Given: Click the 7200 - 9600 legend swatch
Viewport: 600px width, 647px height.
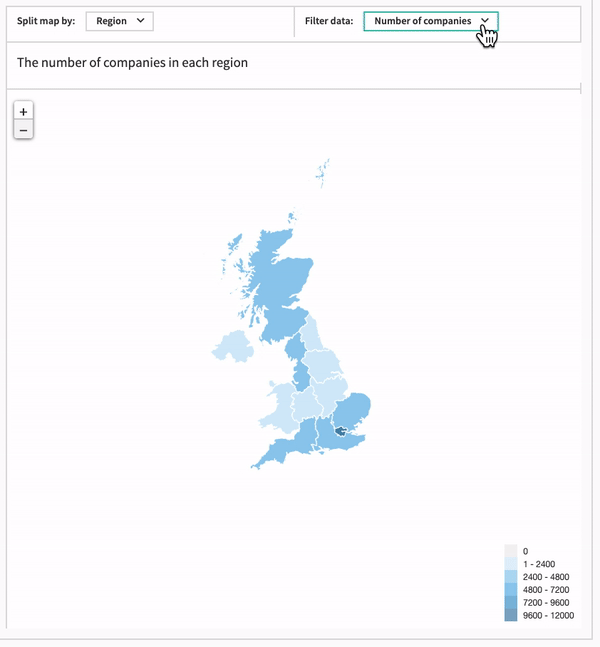Looking at the screenshot, I should pyautogui.click(x=510, y=602).
